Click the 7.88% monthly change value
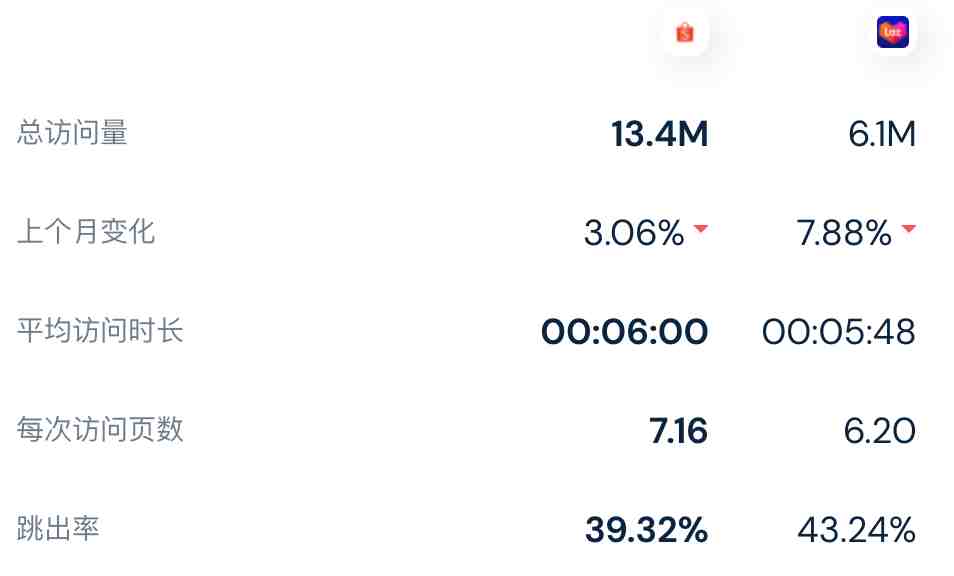 844,233
